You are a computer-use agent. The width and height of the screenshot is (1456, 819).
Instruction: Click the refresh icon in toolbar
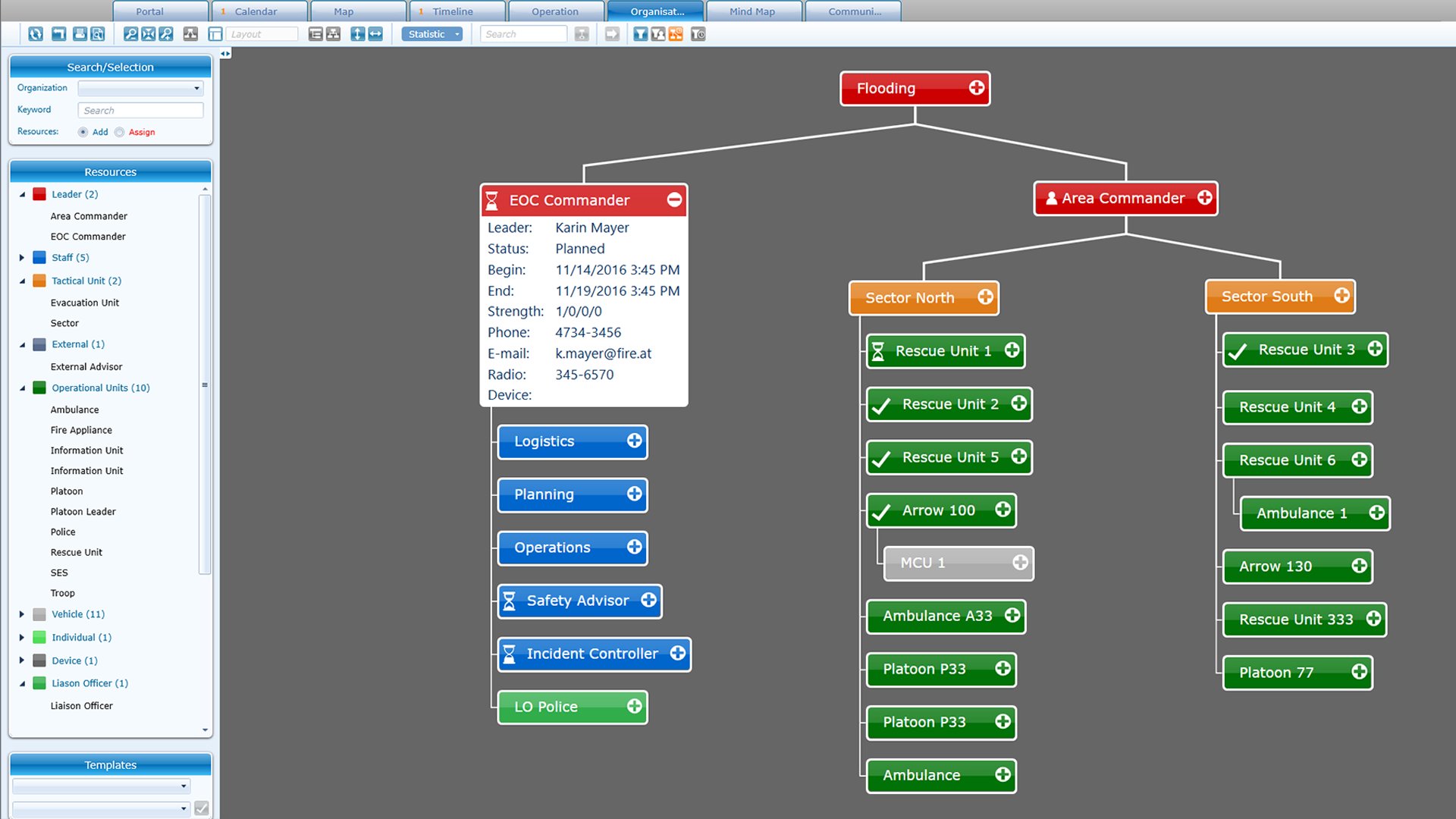35,34
